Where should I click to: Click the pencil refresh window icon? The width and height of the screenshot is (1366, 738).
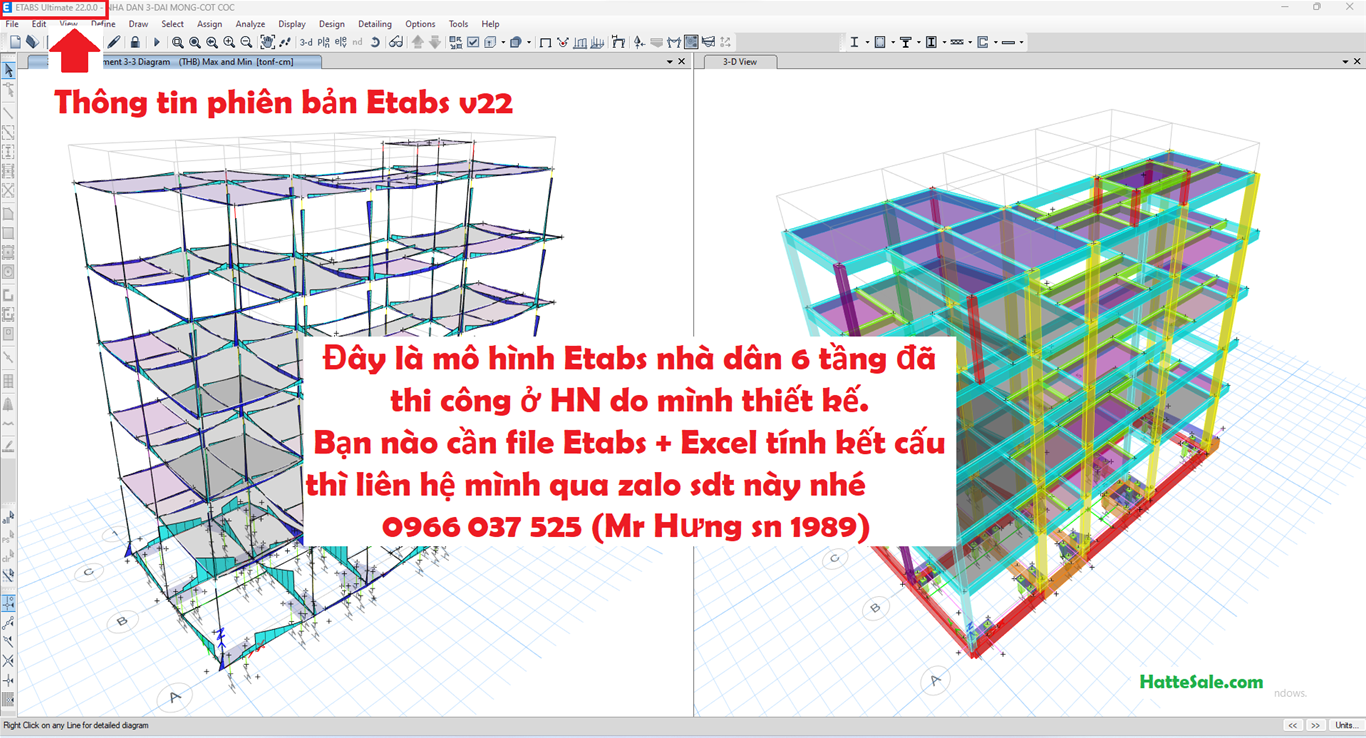point(114,42)
